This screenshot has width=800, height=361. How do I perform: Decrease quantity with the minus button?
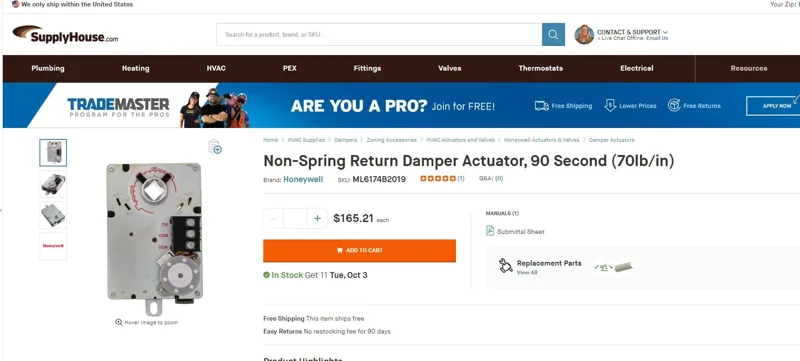273,218
